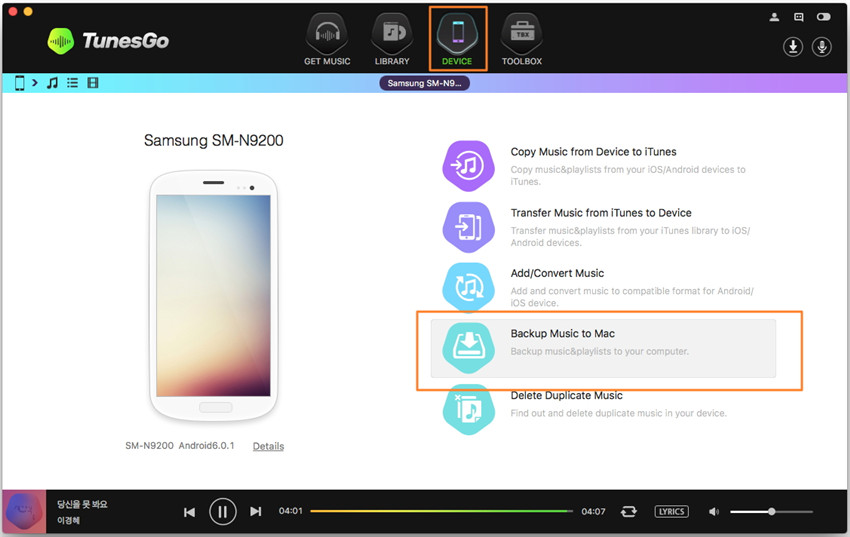Image resolution: width=850 pixels, height=537 pixels.
Task: Click the playing song title '당신을 못 봐요'
Action: point(82,504)
